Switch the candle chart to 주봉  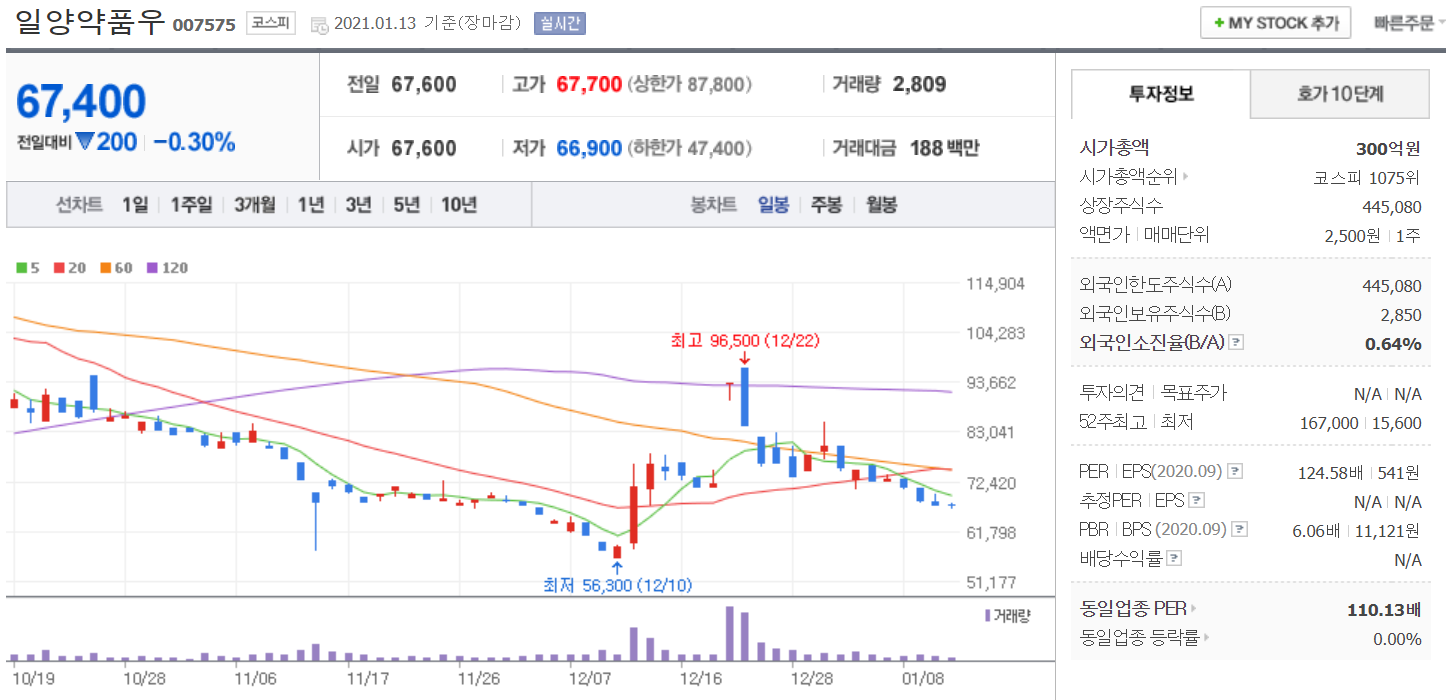pyautogui.click(x=826, y=205)
